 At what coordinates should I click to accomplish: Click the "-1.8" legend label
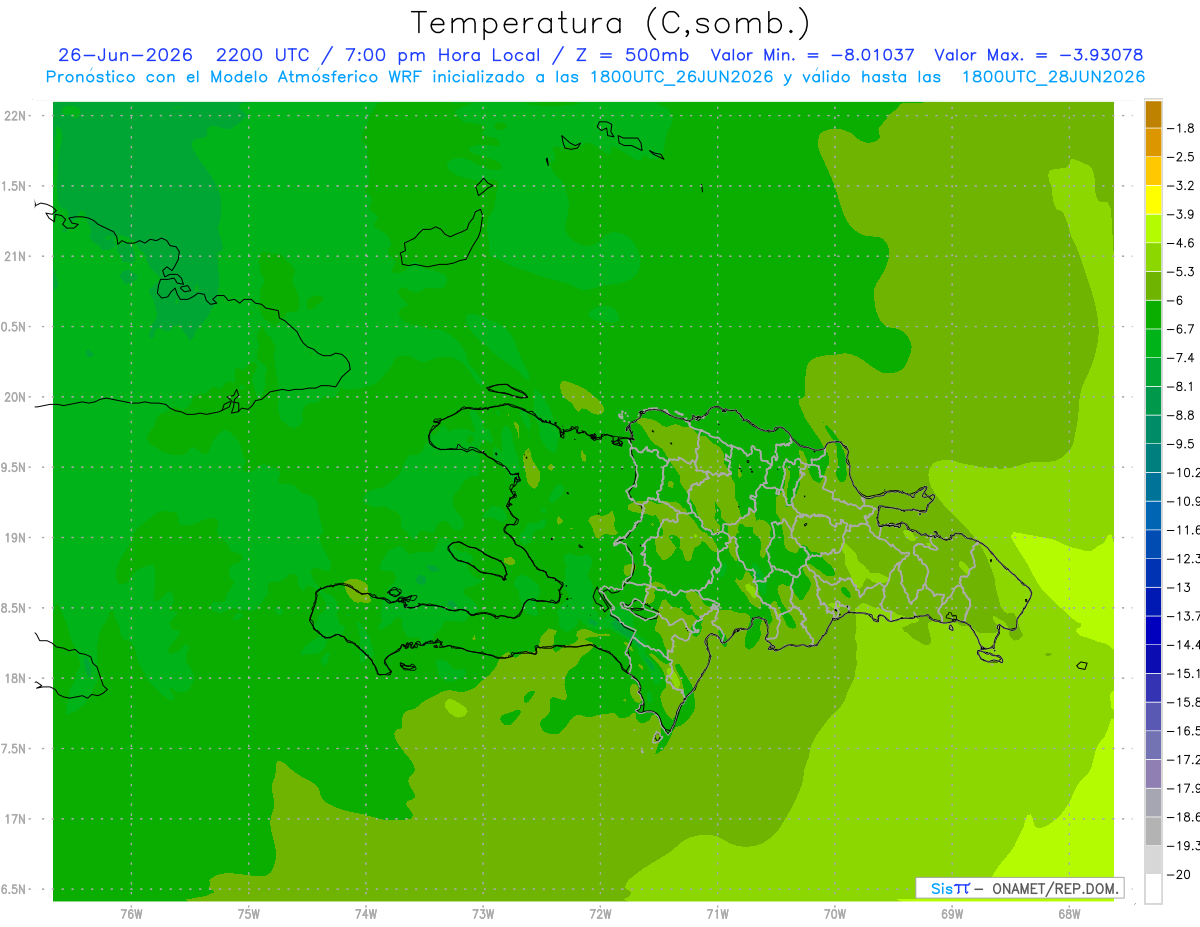(x=1182, y=128)
